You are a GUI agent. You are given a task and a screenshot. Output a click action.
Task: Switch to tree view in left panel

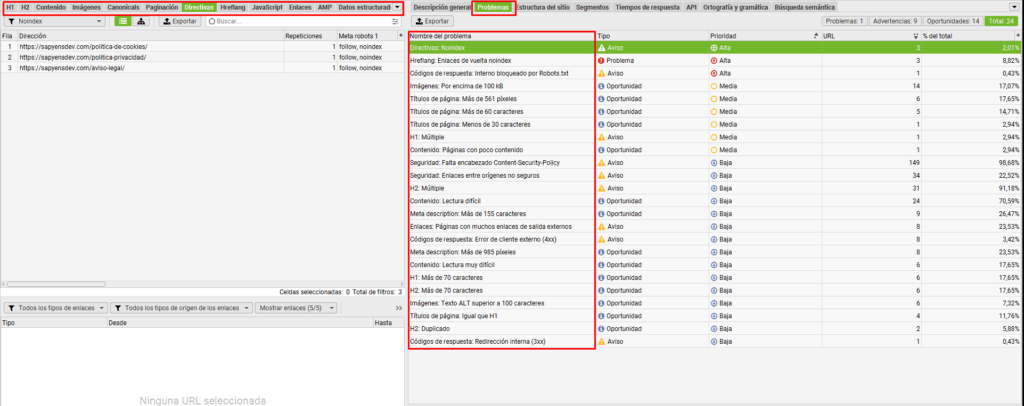(x=141, y=22)
